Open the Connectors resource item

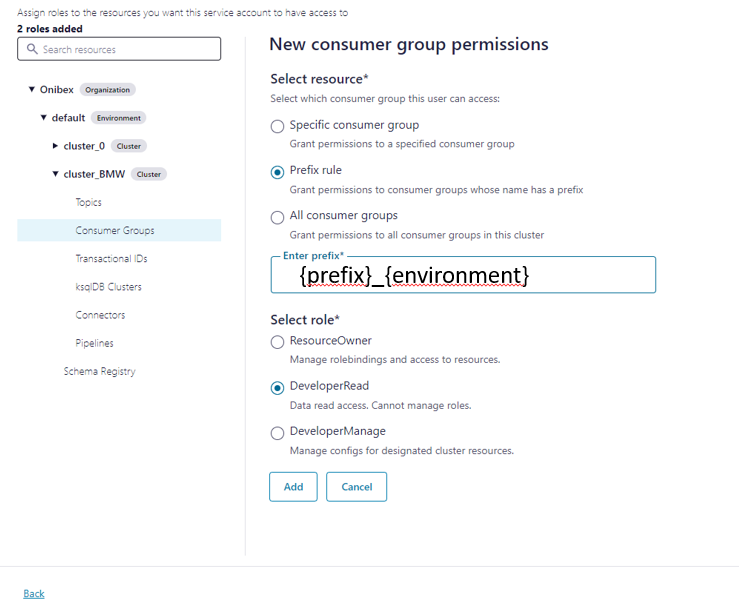pyautogui.click(x=100, y=315)
